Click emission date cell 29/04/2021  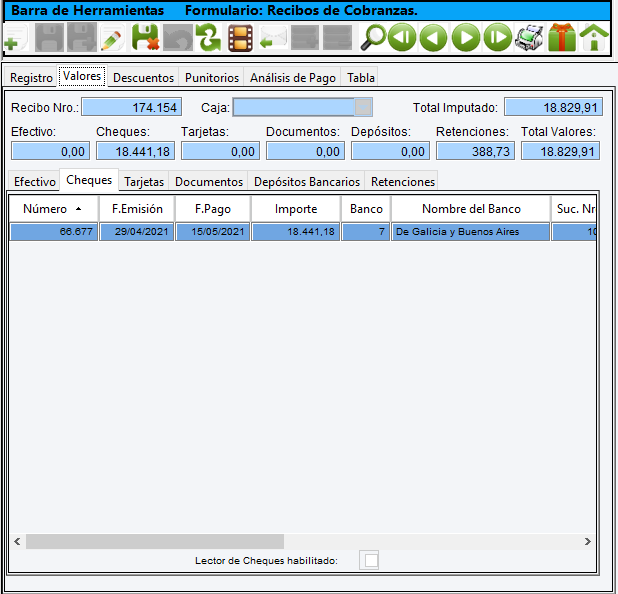coord(137,232)
